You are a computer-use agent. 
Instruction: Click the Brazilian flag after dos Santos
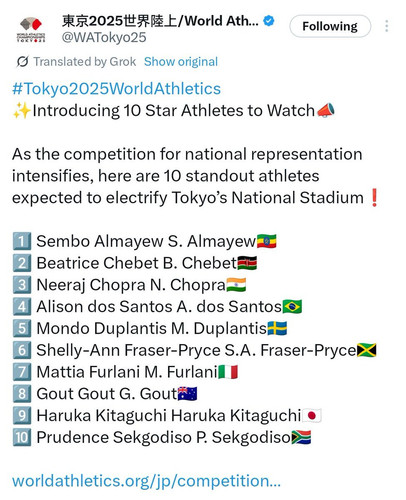coord(292,307)
